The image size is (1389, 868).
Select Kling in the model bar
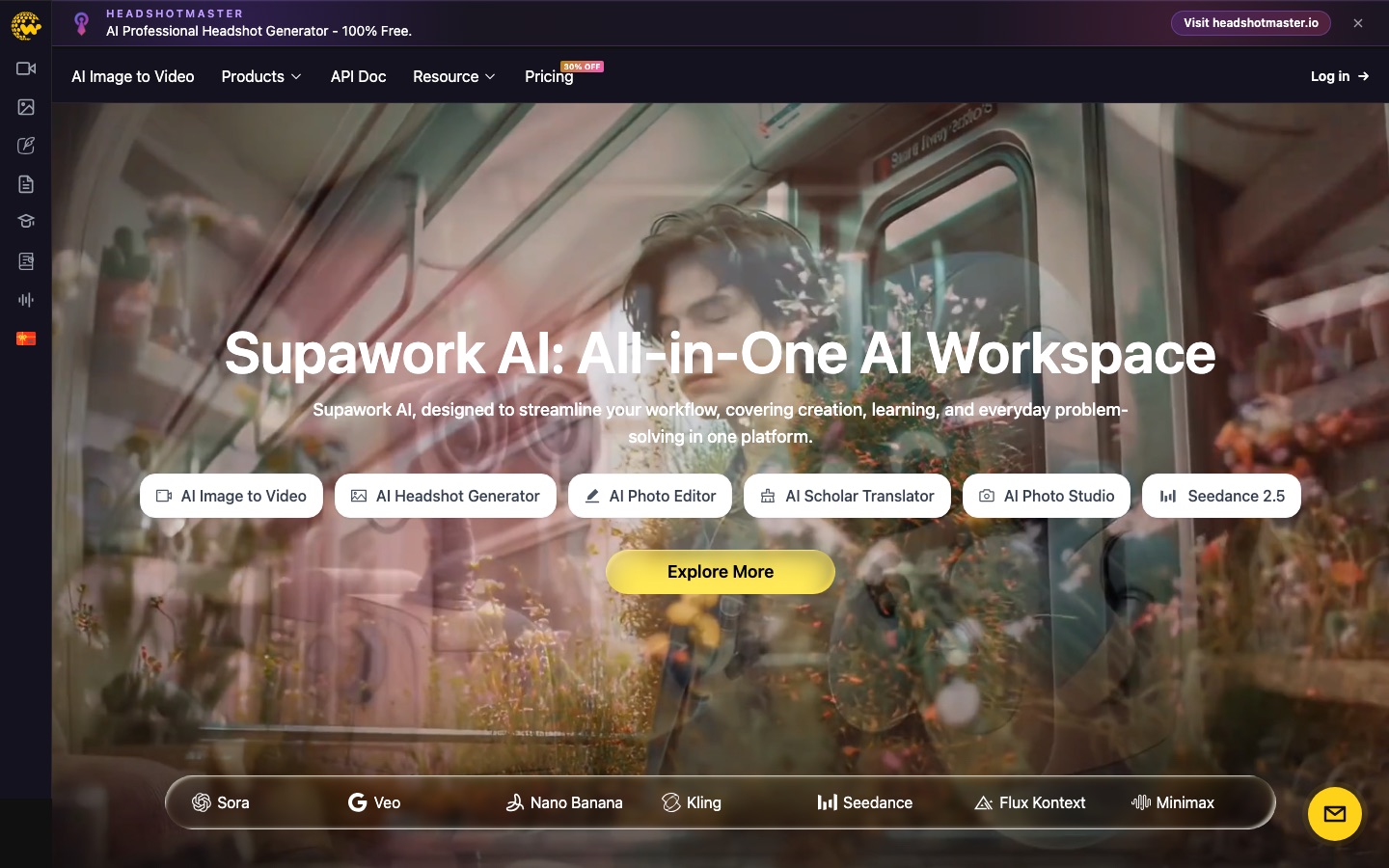click(692, 802)
